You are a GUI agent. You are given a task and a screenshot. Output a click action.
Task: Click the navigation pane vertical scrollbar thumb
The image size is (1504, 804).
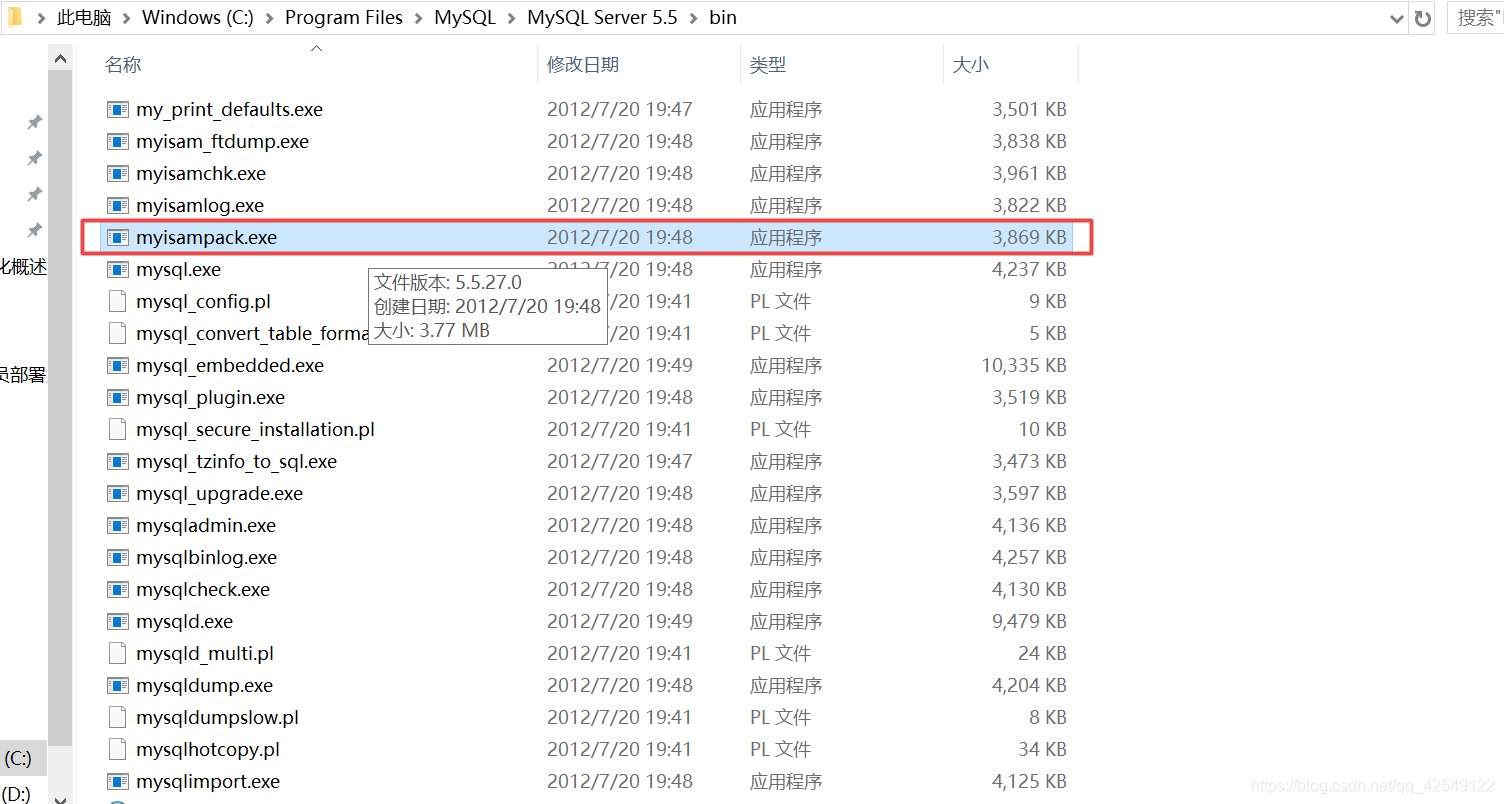[61, 410]
